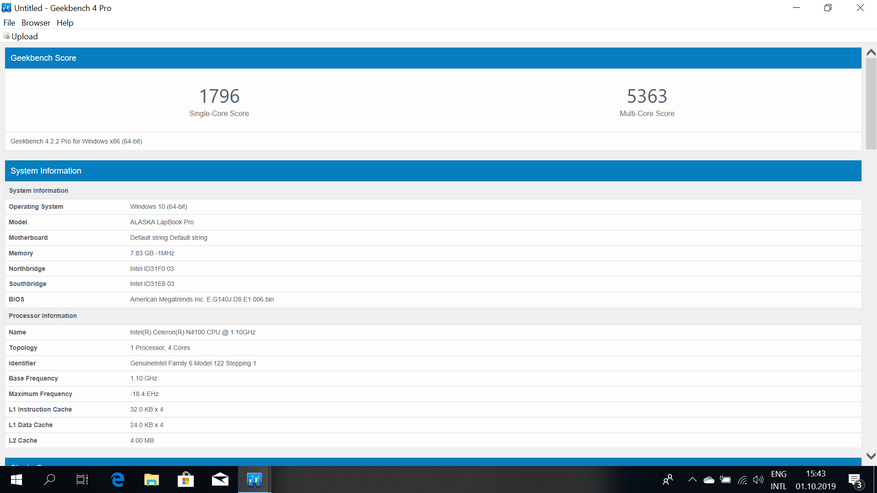Click the 4.00 MB L2 cache value
Image resolution: width=877 pixels, height=493 pixels.
pos(142,440)
